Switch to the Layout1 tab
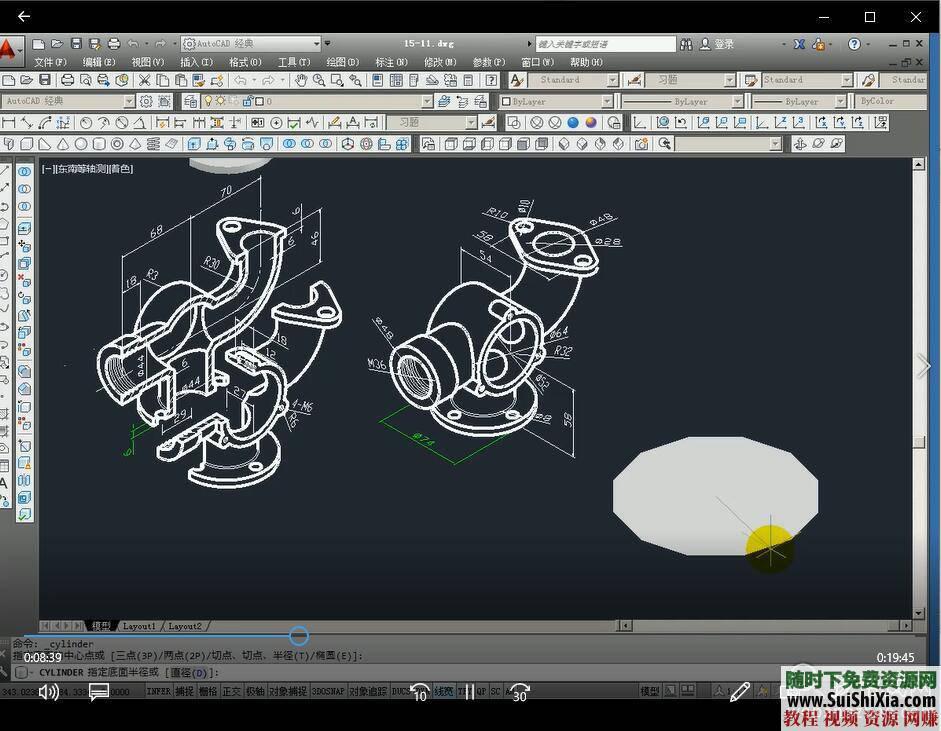The height and width of the screenshot is (731, 941). click(139, 625)
